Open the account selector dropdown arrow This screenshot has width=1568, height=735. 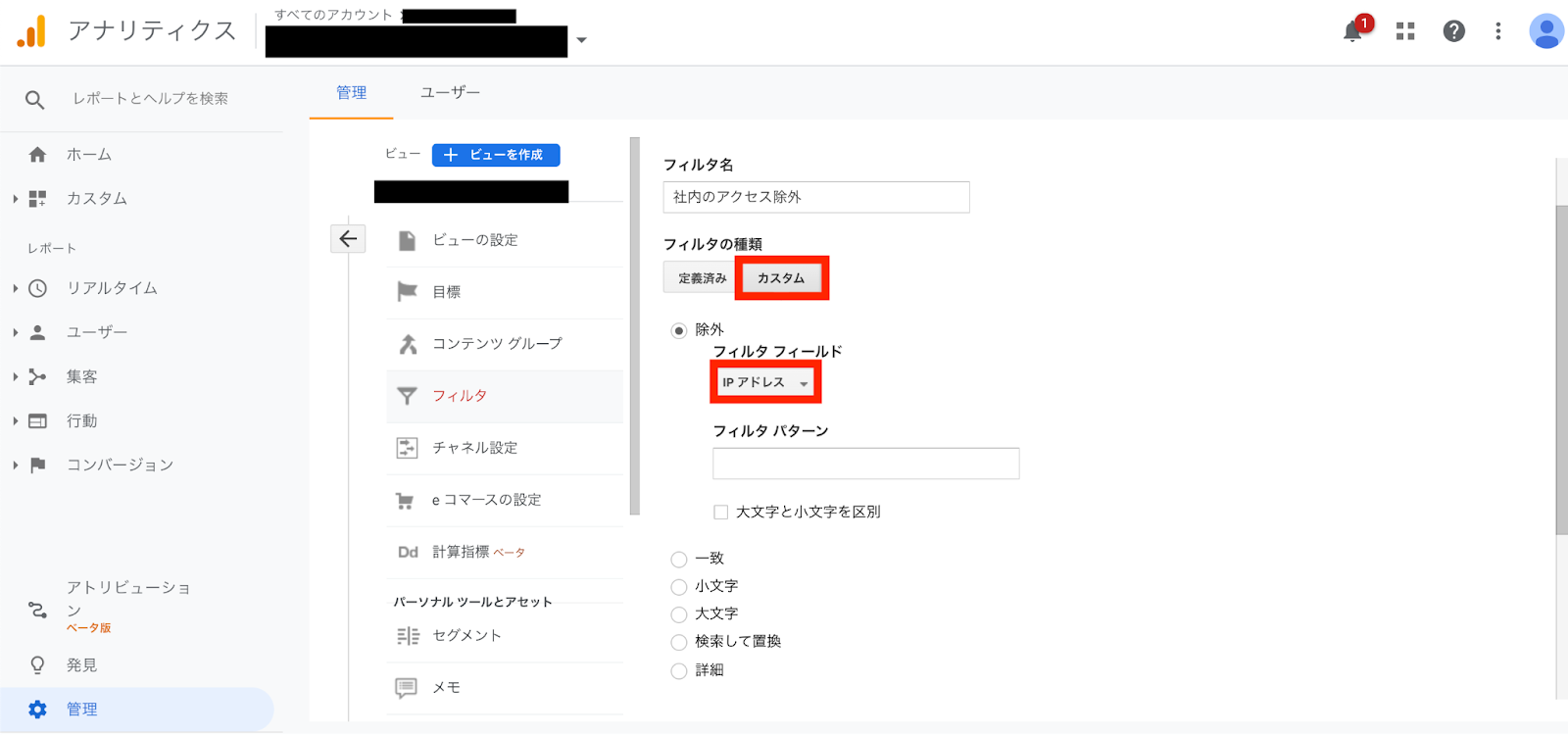(581, 40)
